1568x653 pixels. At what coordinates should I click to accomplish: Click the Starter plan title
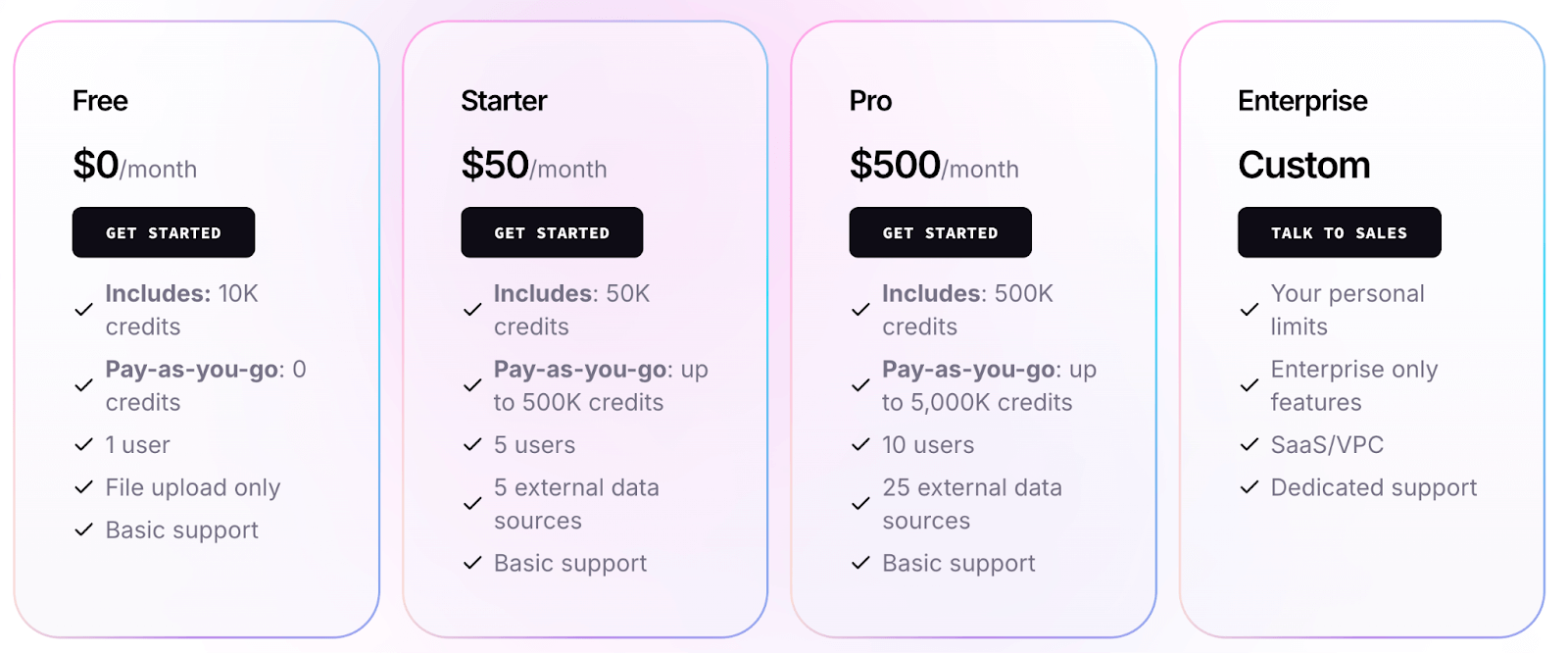click(x=504, y=101)
